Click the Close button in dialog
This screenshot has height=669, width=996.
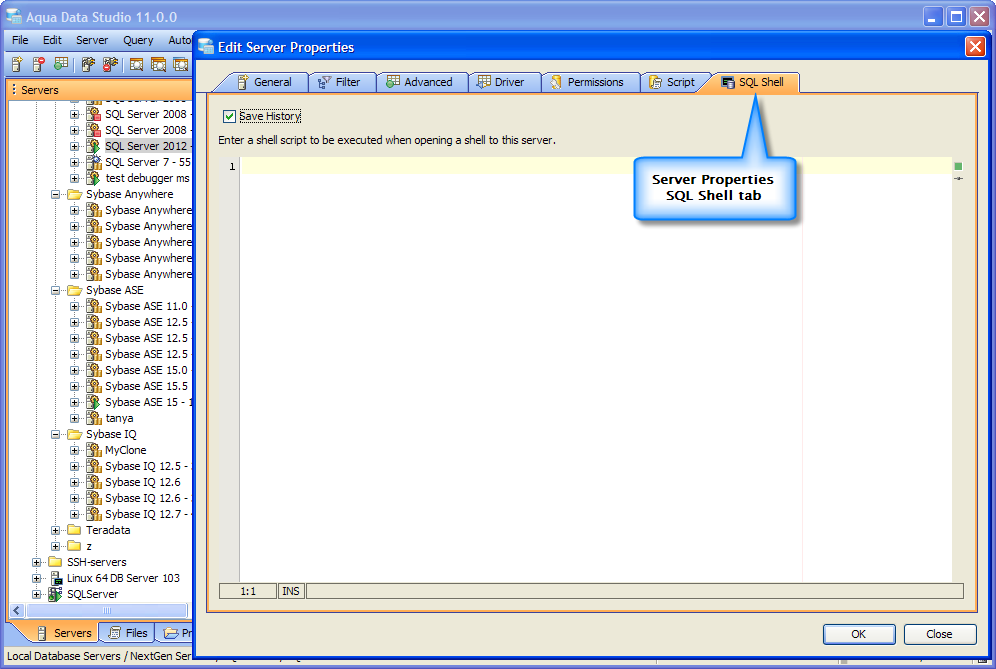[x=939, y=634]
